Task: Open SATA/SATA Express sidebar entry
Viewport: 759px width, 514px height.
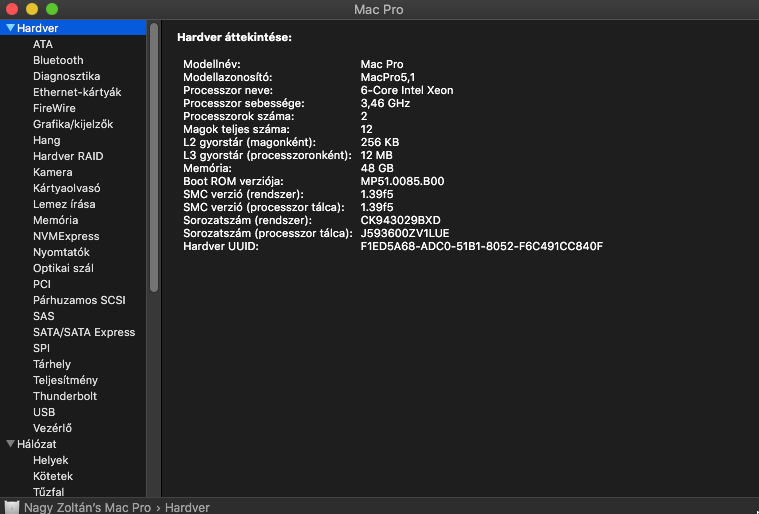Action: tap(84, 332)
